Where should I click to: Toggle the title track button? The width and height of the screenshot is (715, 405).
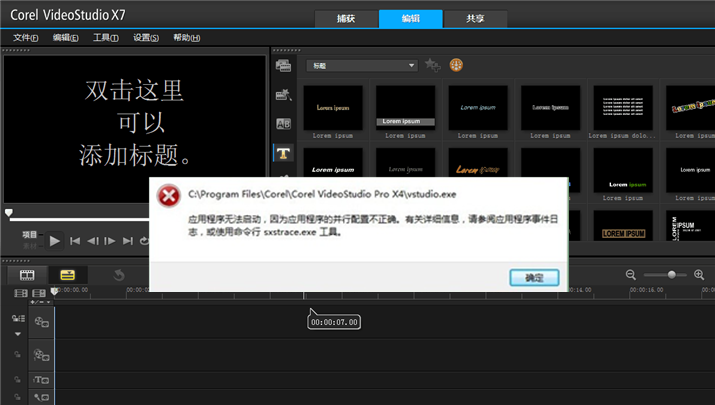pyautogui.click(x=41, y=379)
